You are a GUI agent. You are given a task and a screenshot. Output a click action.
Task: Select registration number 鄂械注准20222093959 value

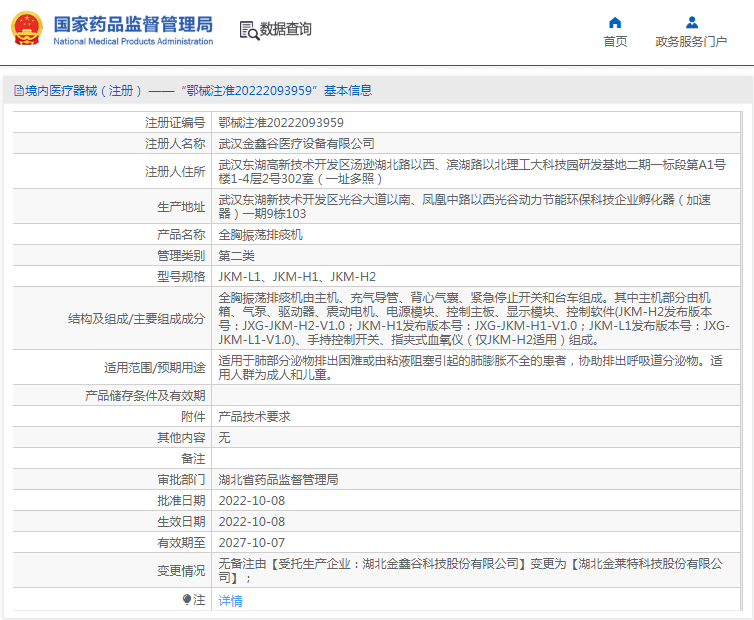tap(281, 123)
